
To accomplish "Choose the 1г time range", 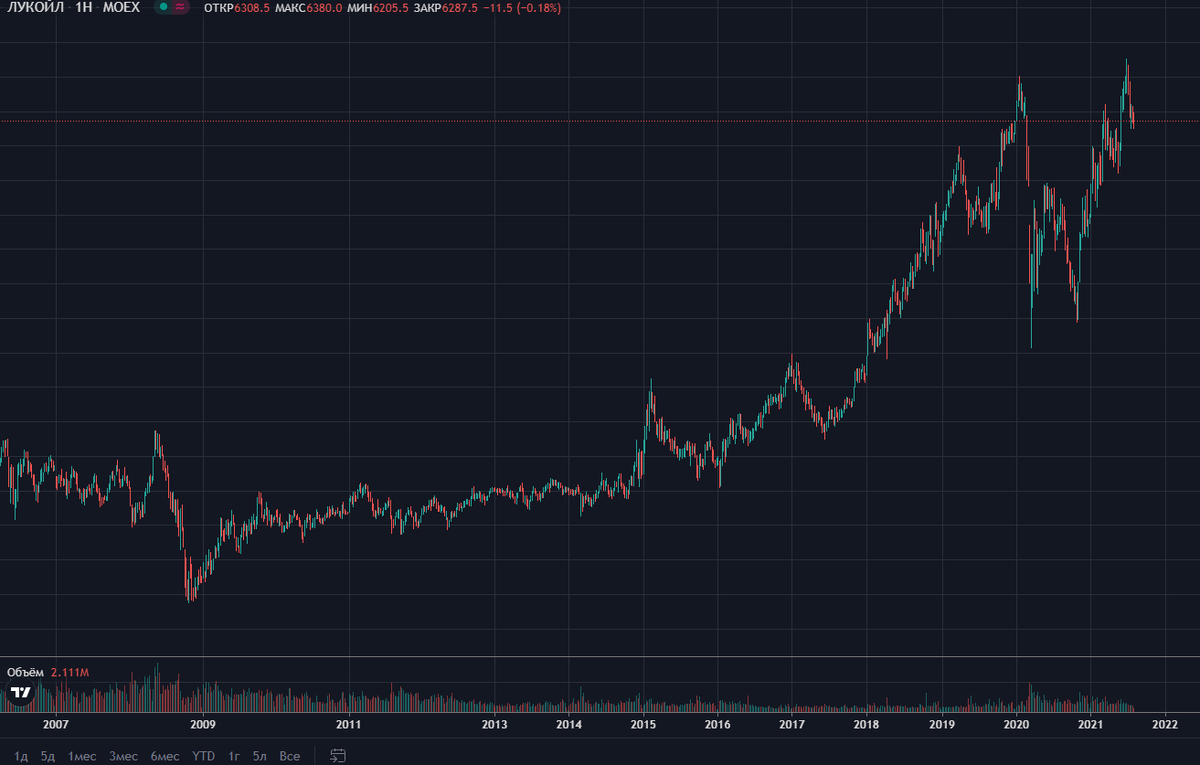I will [x=234, y=756].
